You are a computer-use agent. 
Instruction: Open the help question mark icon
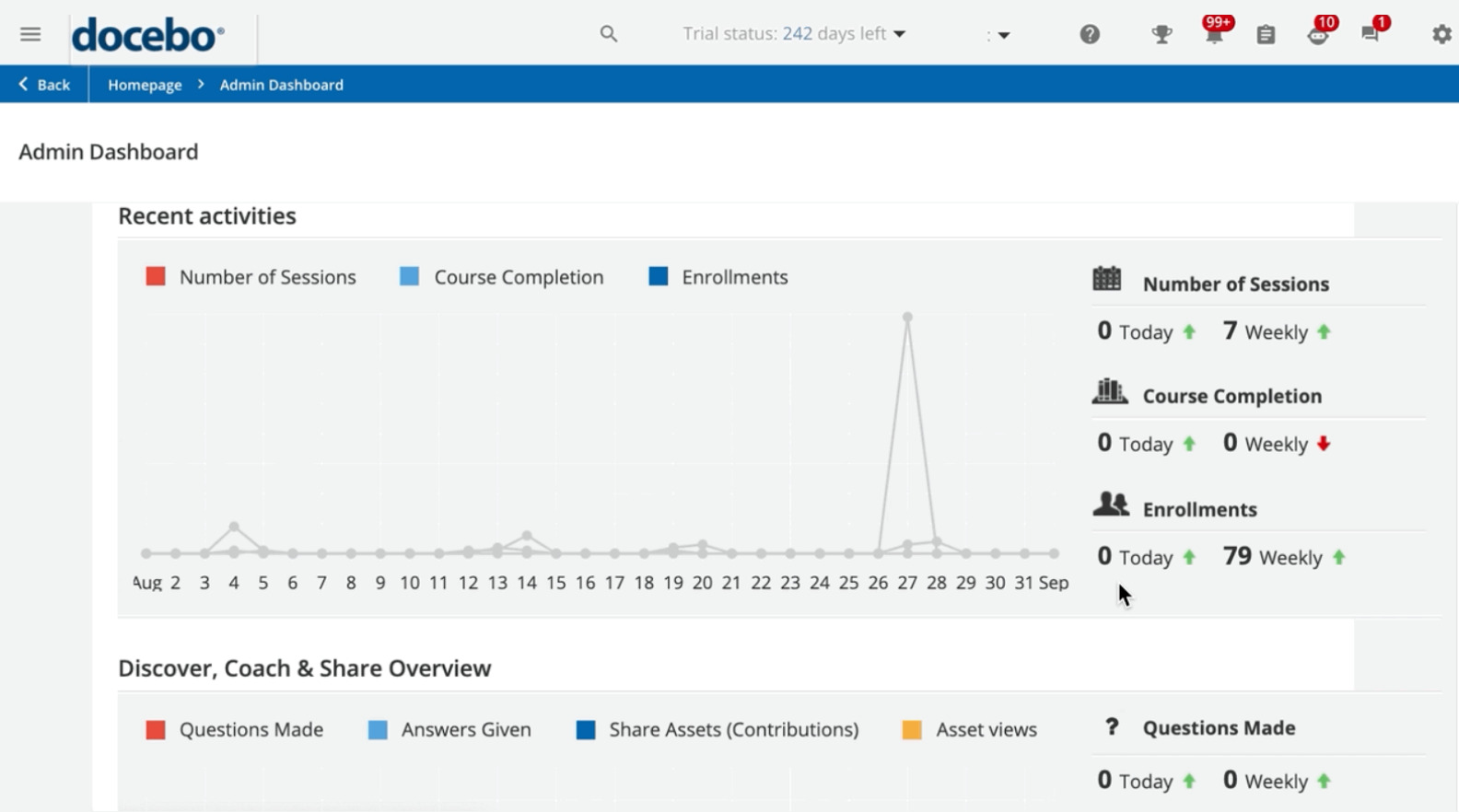pos(1090,34)
